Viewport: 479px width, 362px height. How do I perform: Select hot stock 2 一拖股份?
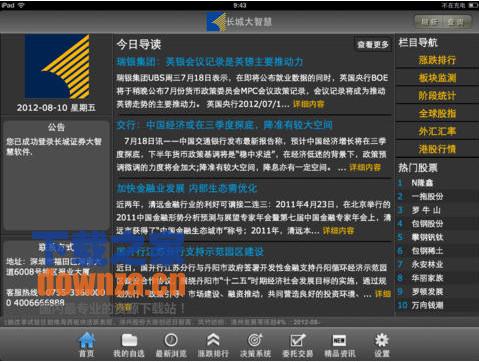point(437,196)
